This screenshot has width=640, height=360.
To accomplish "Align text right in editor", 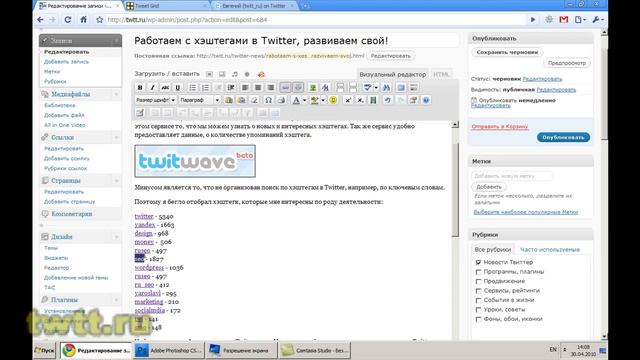I will (x=271, y=87).
